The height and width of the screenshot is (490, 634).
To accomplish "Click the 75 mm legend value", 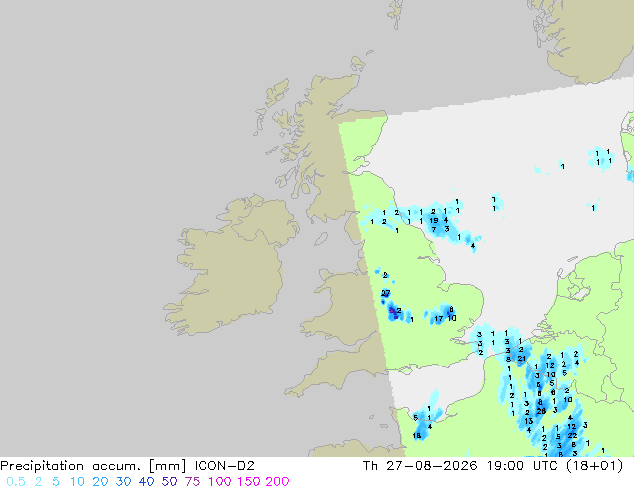I will (192, 482).
